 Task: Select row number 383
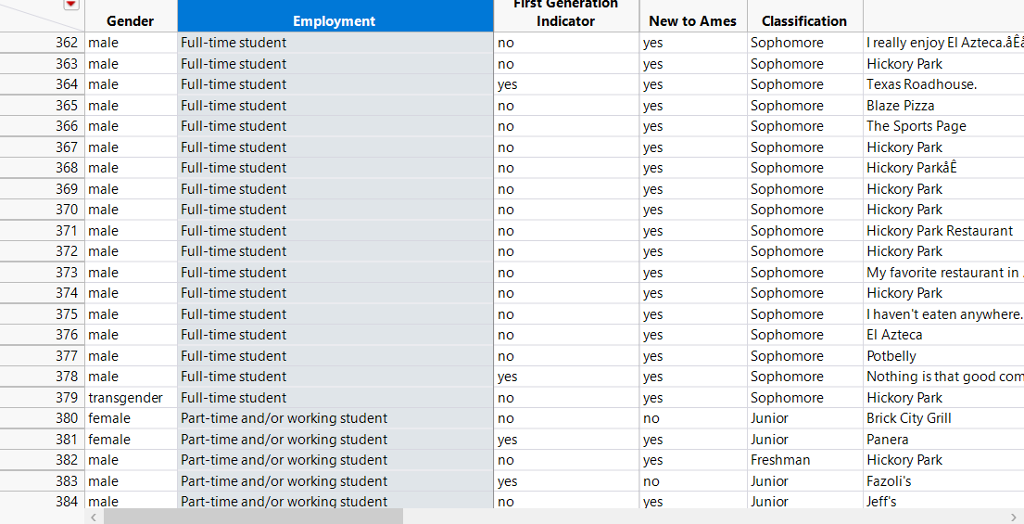coord(66,482)
